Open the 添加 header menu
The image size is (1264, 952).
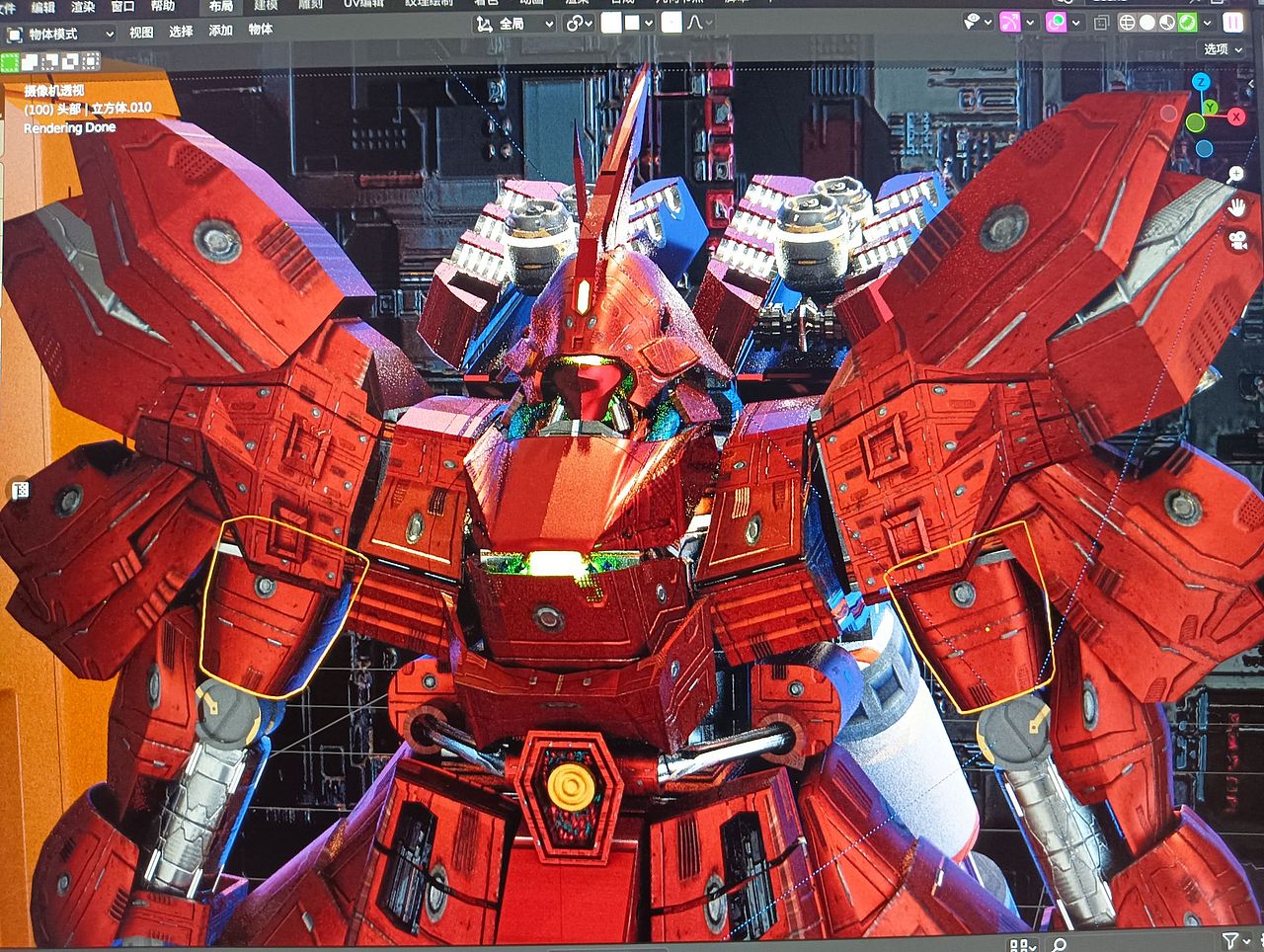(220, 31)
